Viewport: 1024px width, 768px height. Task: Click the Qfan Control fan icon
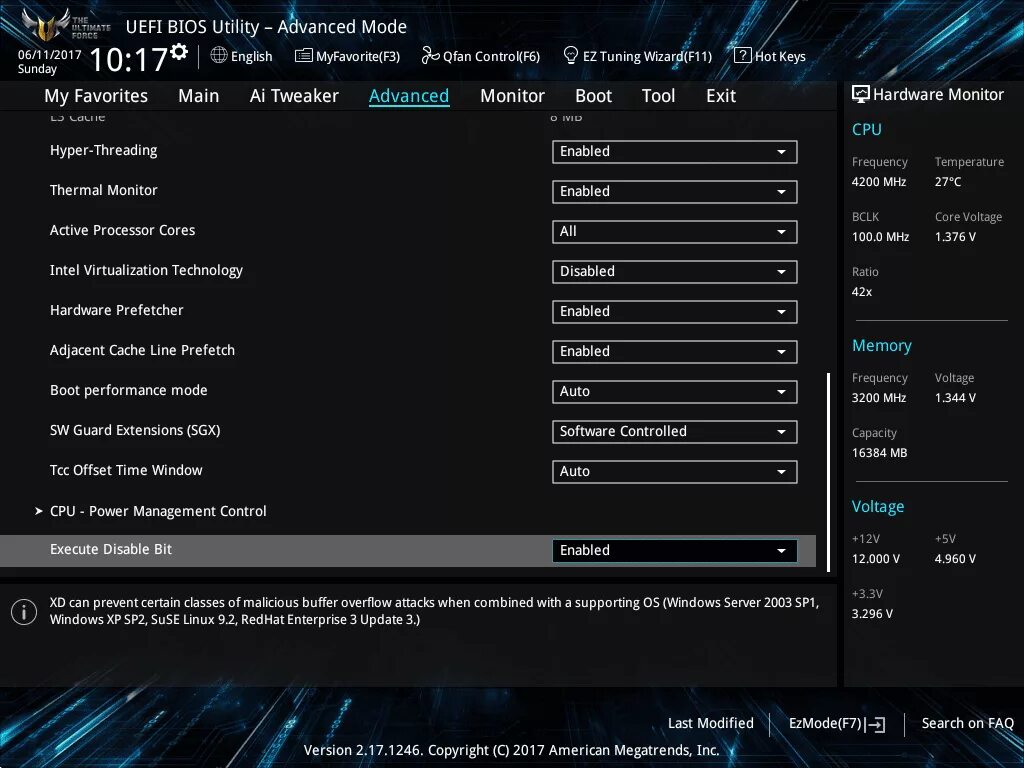point(430,56)
